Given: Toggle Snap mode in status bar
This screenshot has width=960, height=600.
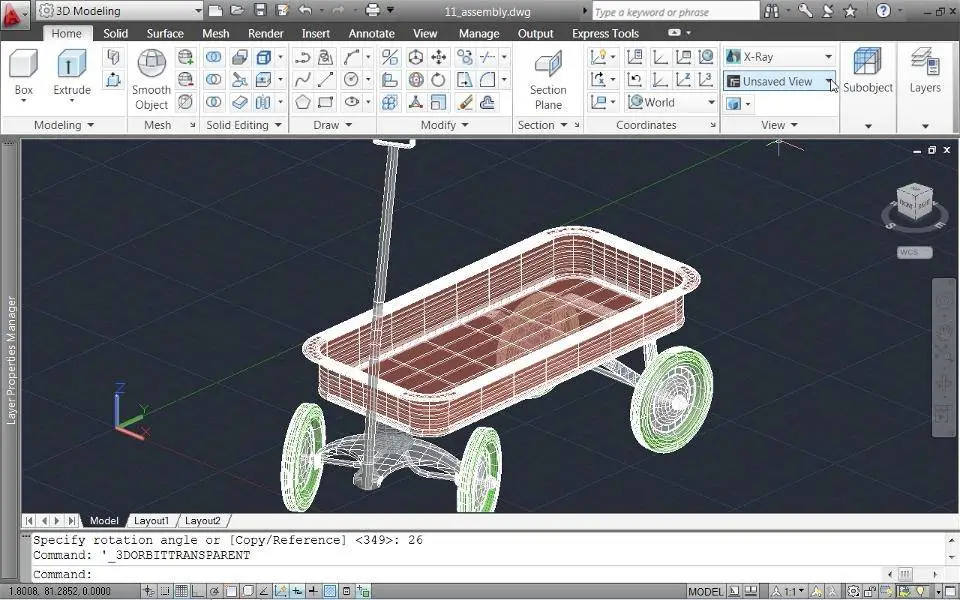Looking at the screenshot, I should pos(165,592).
